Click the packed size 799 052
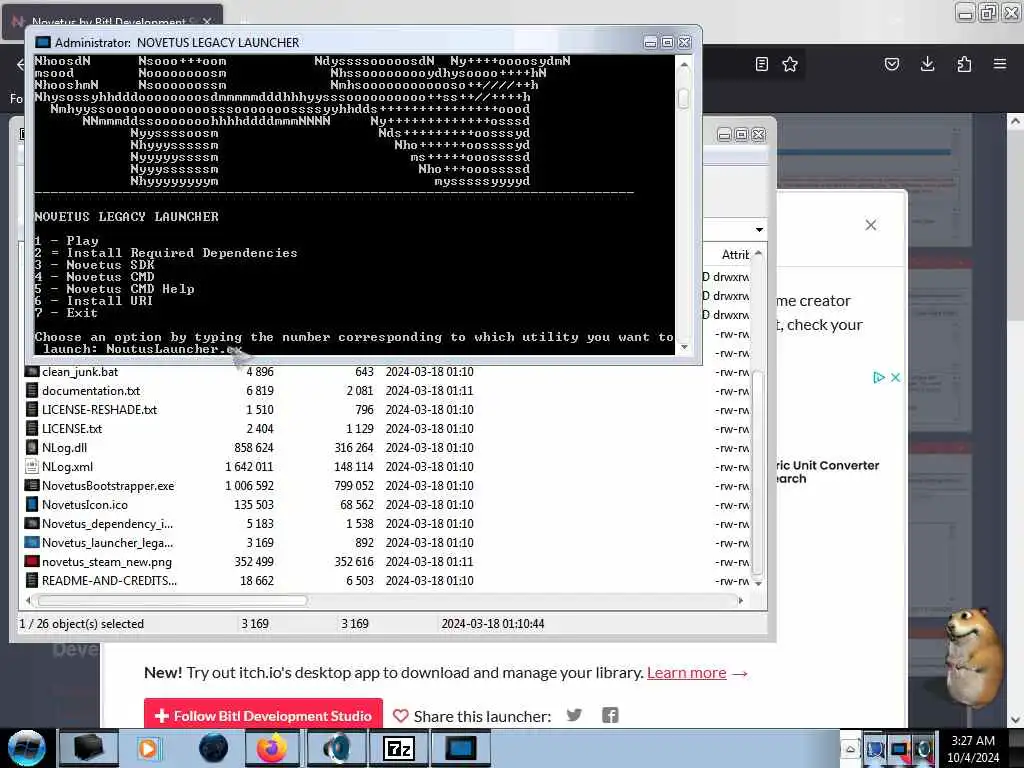 pos(353,486)
